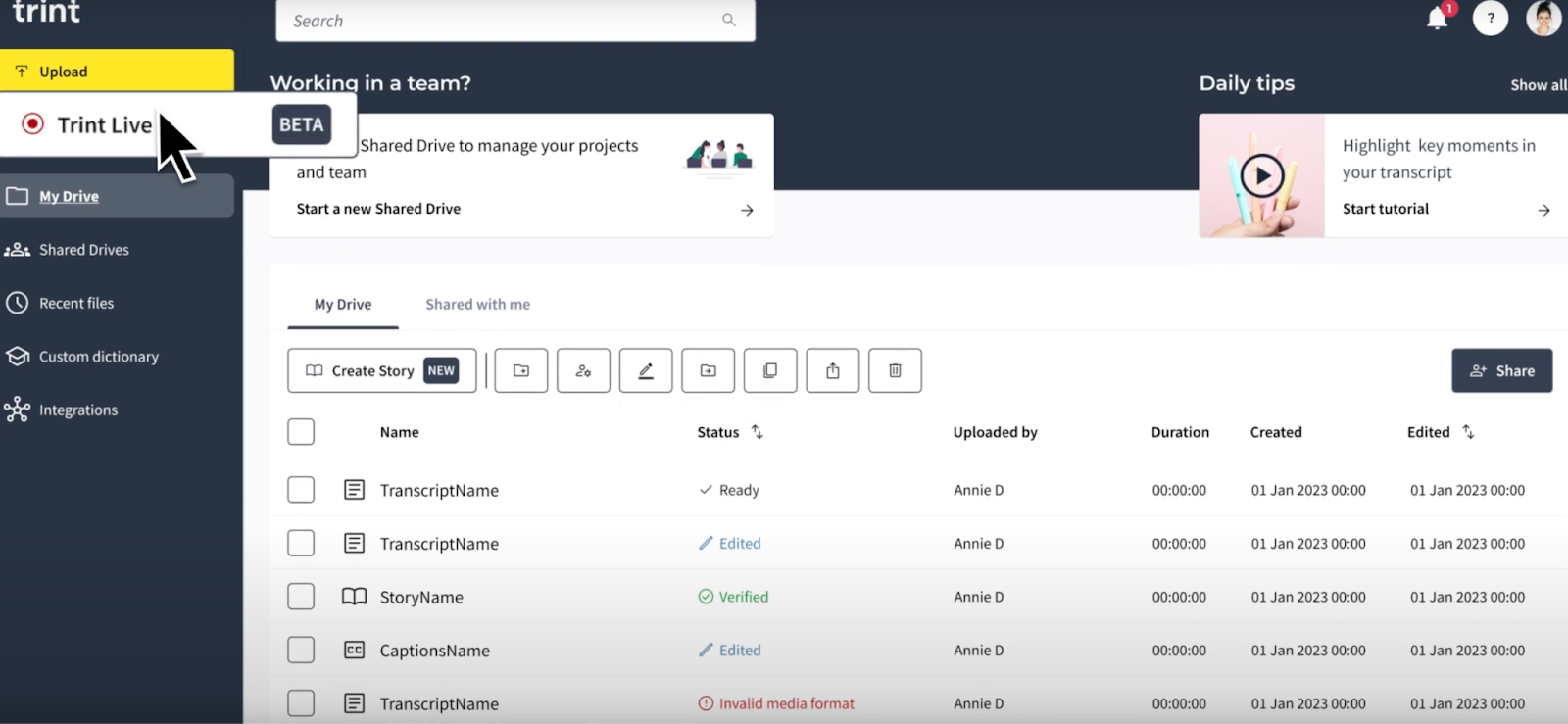
Task: Open the user profile avatar
Action: (1543, 18)
